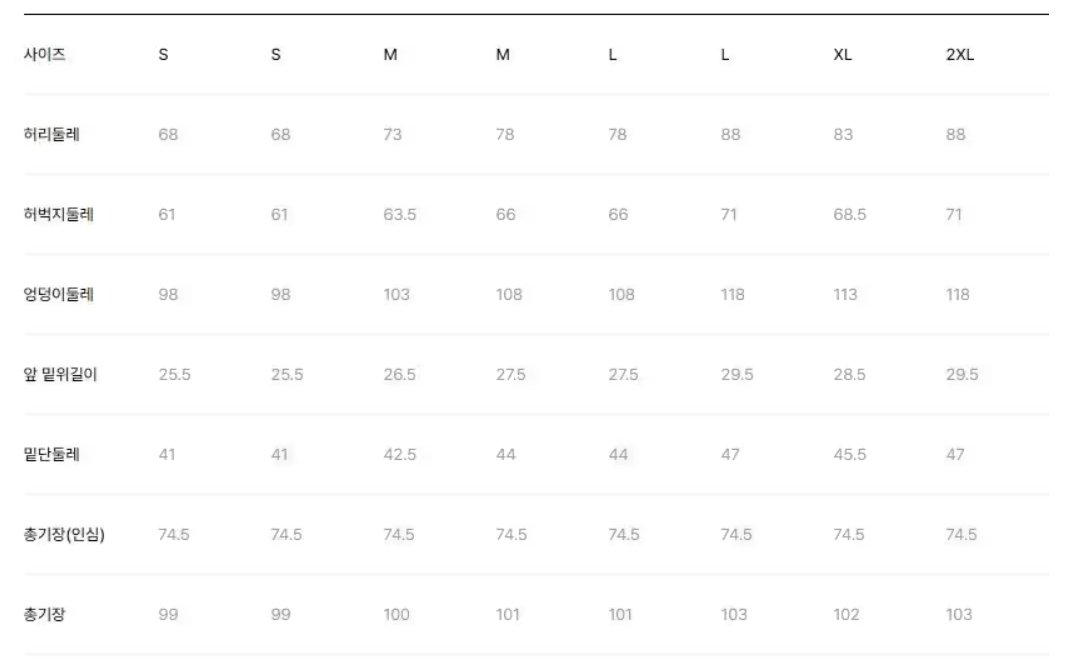The image size is (1067, 658).
Task: Click the 사이즈 header label
Action: [x=44, y=54]
